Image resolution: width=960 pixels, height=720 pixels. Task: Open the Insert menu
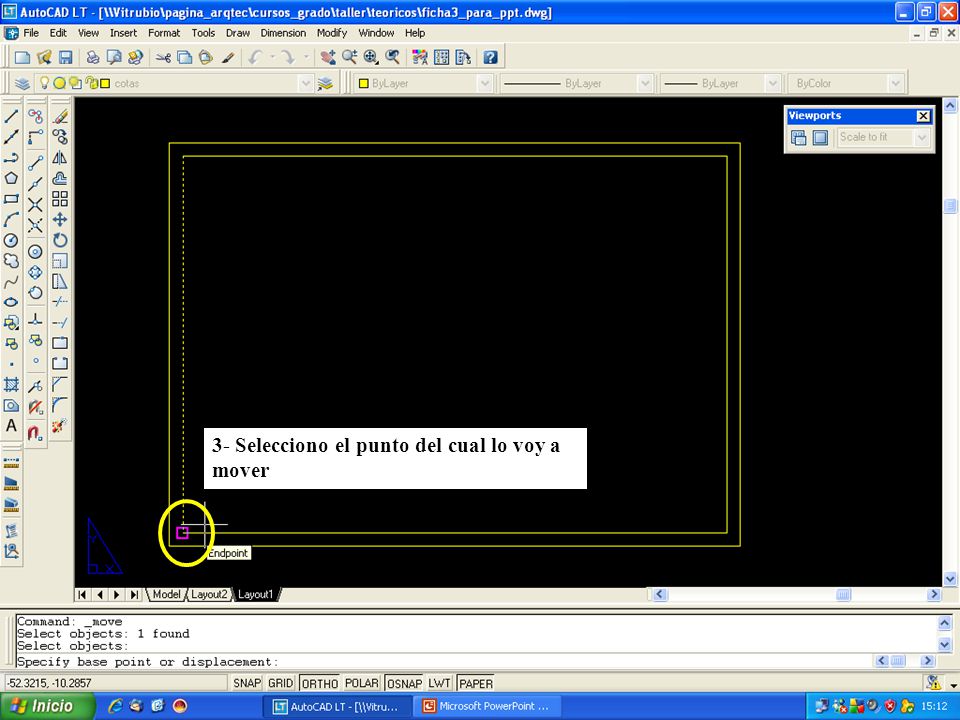click(x=124, y=33)
